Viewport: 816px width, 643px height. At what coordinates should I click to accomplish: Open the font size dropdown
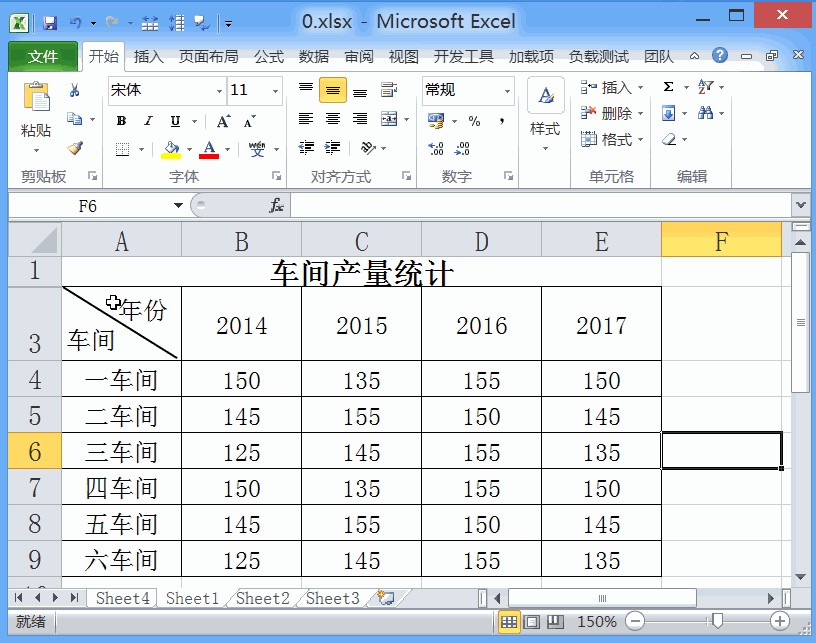(274, 89)
